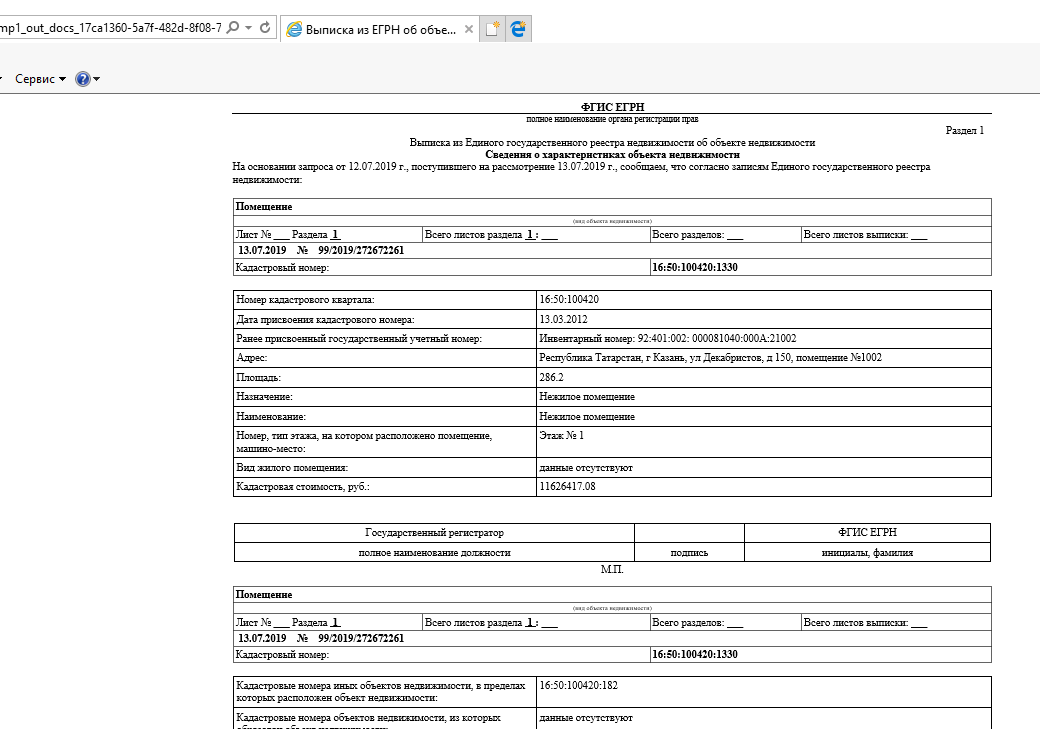Select the Выписка из ЕГРН tab
1040x729 pixels.
(380, 30)
